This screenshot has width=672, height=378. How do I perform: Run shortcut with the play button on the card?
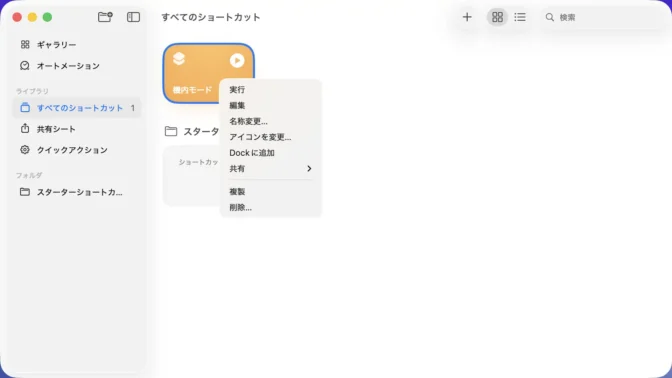tap(237, 60)
